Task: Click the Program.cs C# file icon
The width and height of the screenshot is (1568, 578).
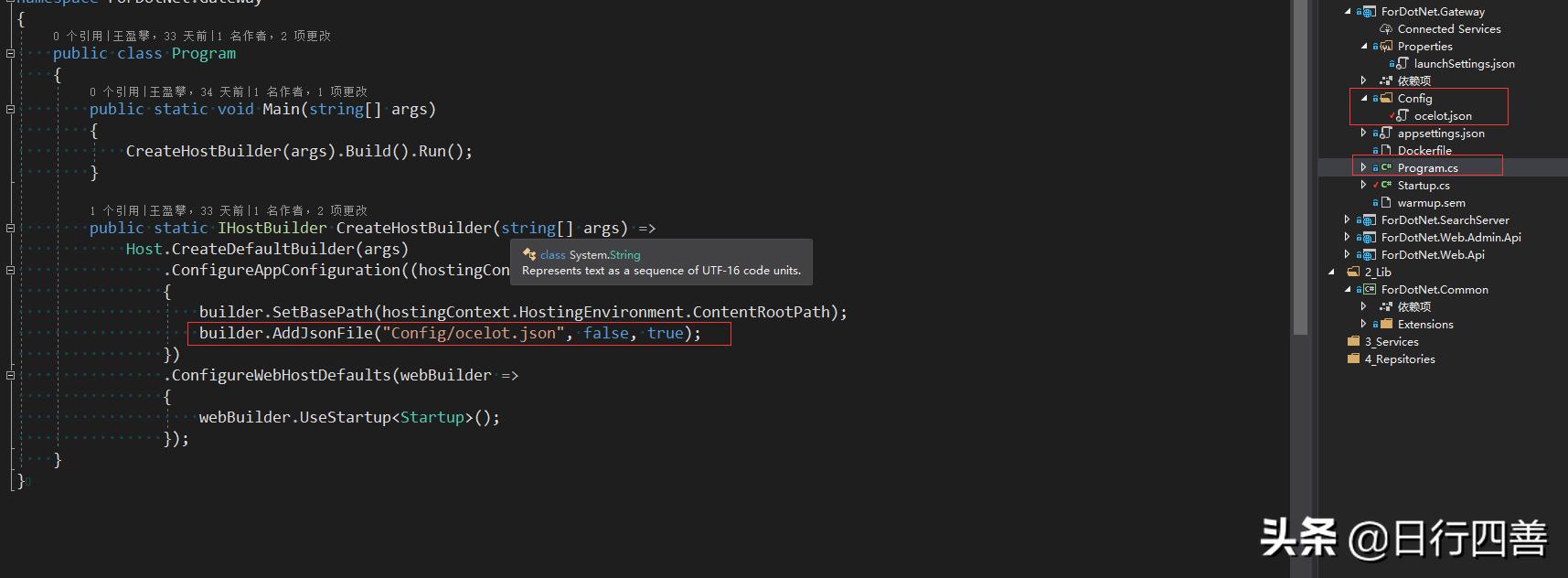Action: [x=1386, y=168]
